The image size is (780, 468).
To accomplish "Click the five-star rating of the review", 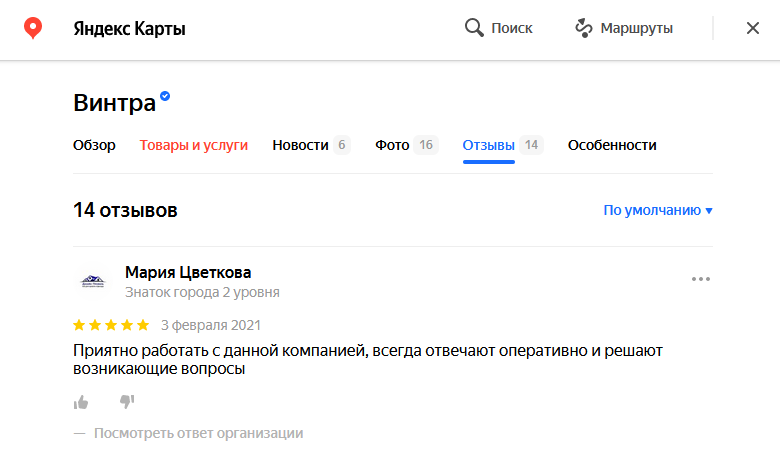I will click(x=111, y=325).
